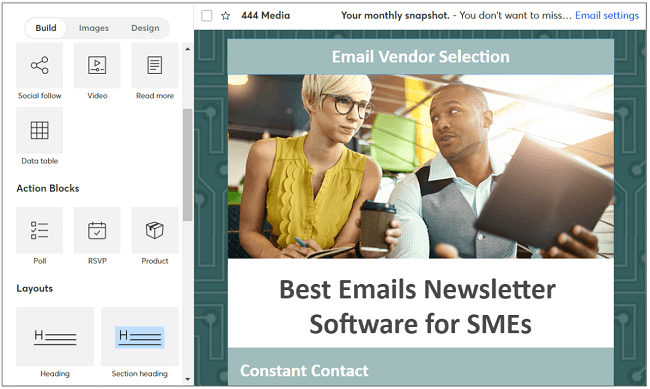Insert the Data table block
This screenshot has width=650, height=389.
pyautogui.click(x=39, y=130)
